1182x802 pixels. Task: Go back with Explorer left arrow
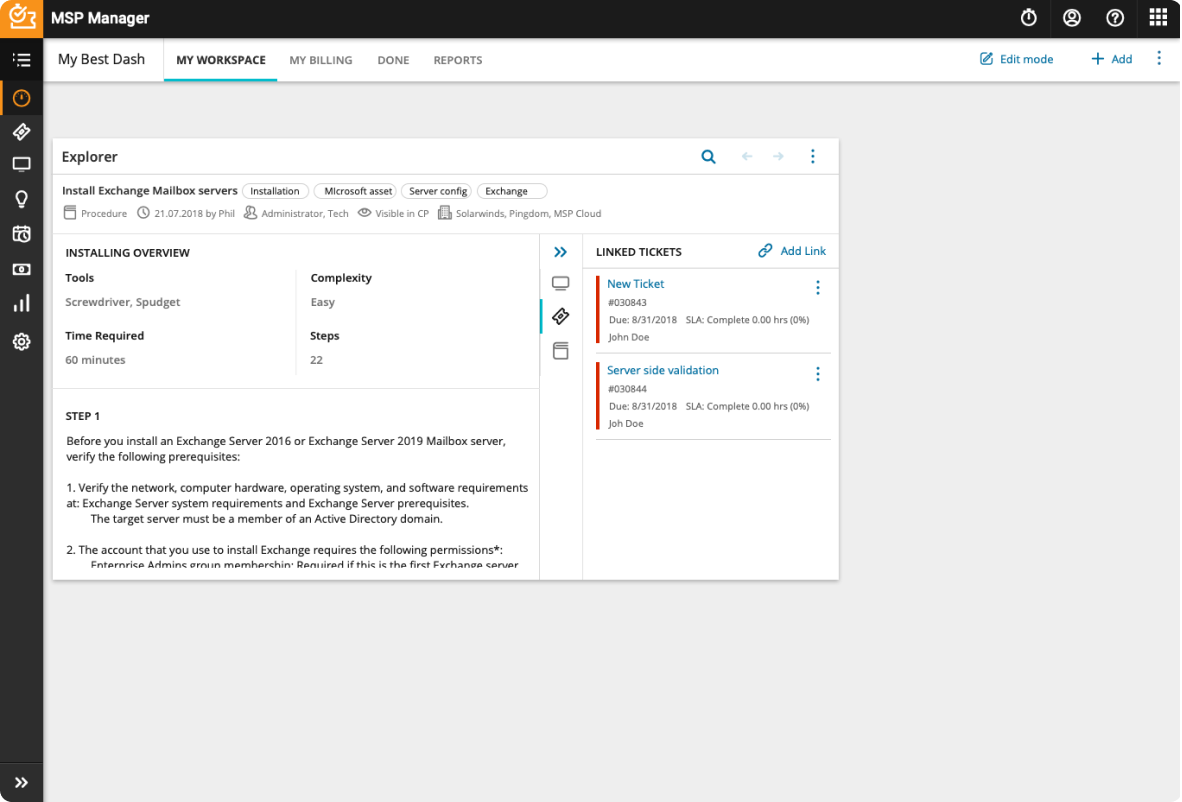tap(746, 157)
